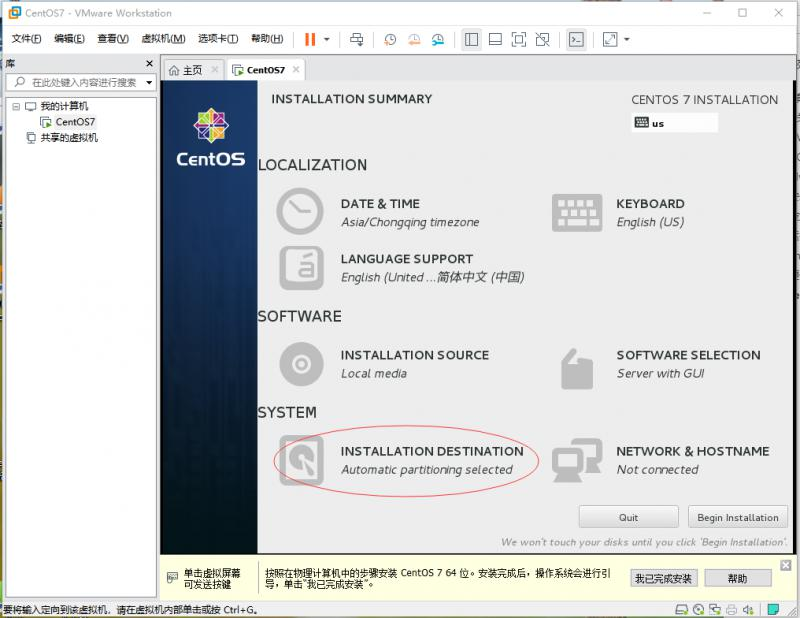
Task: Click the keyboard hint icon in yellow bar
Action: click(172, 577)
